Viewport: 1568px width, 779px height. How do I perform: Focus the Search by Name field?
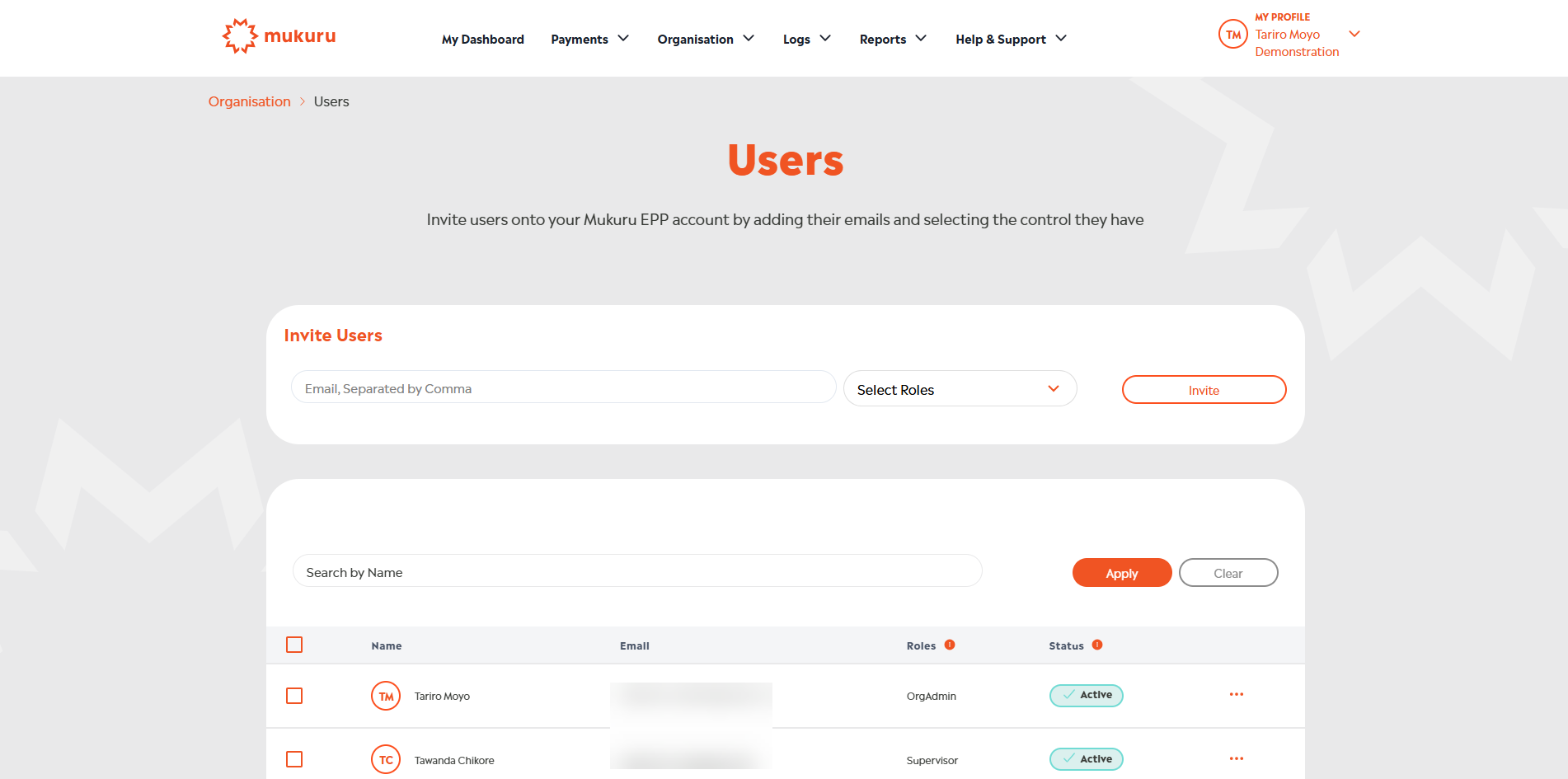click(x=636, y=572)
